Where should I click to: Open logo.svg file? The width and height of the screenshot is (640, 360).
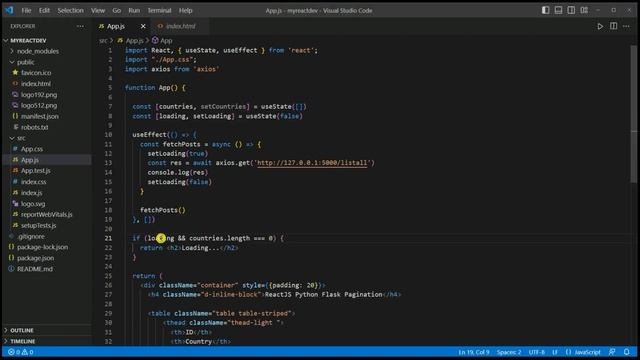click(33, 204)
